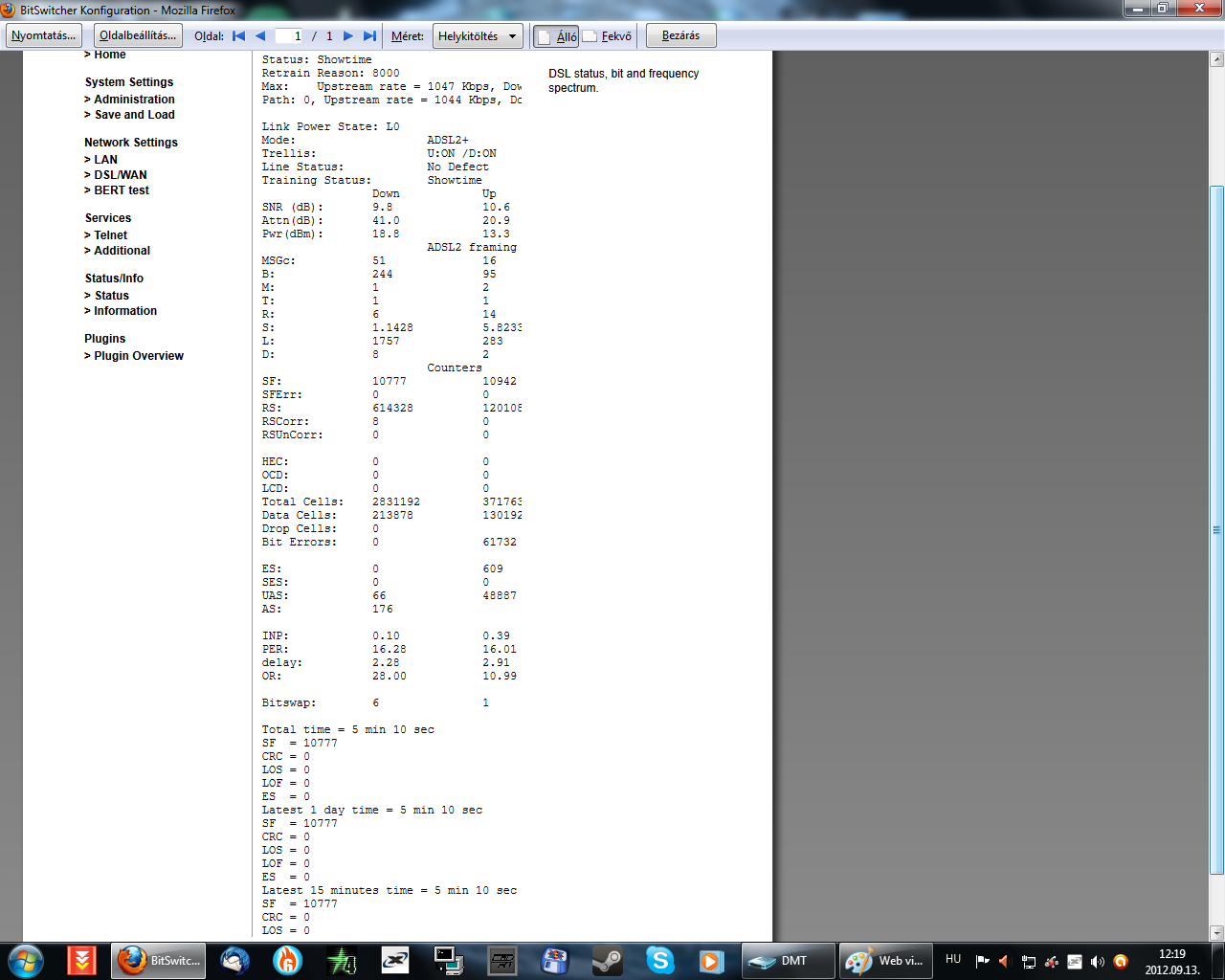The width and height of the screenshot is (1225, 980).
Task: Click the BERT test link
Action: 122,190
